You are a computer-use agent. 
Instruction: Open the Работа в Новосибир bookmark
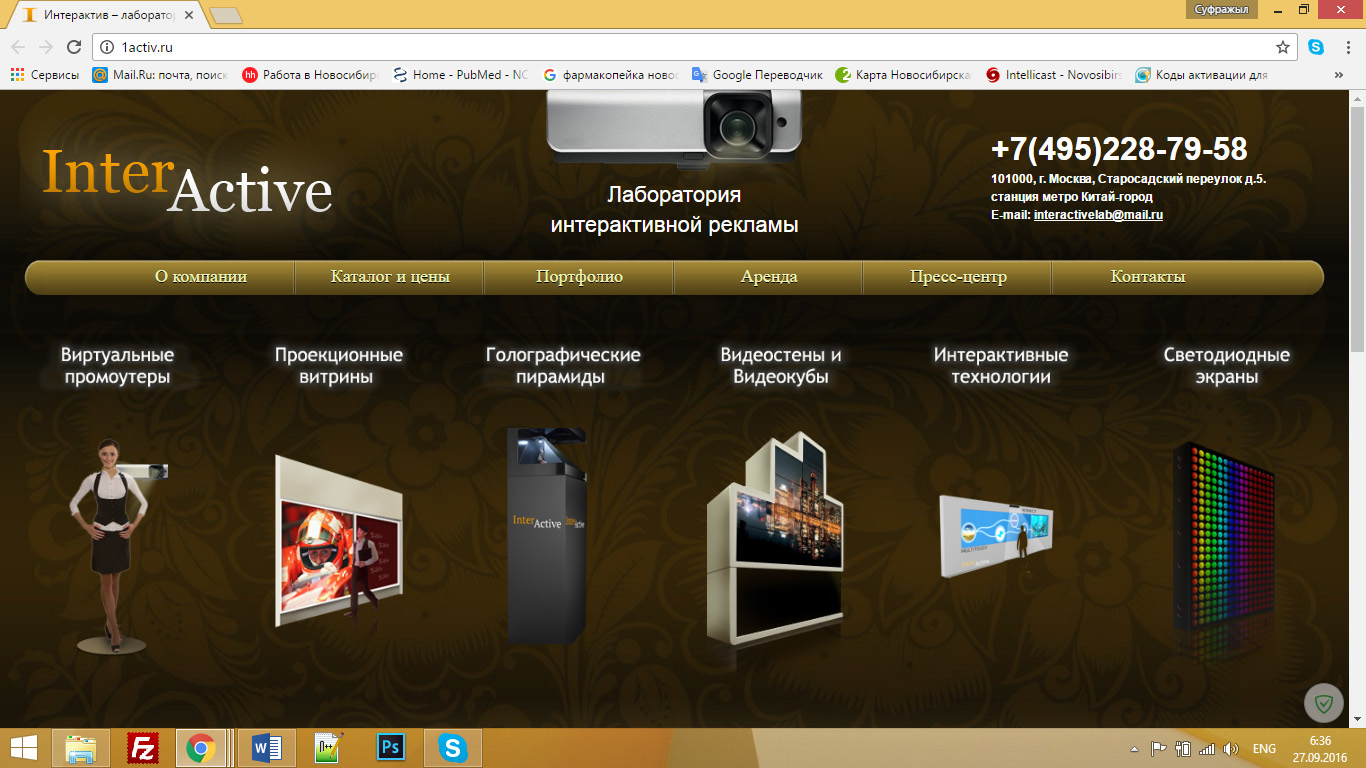311,75
